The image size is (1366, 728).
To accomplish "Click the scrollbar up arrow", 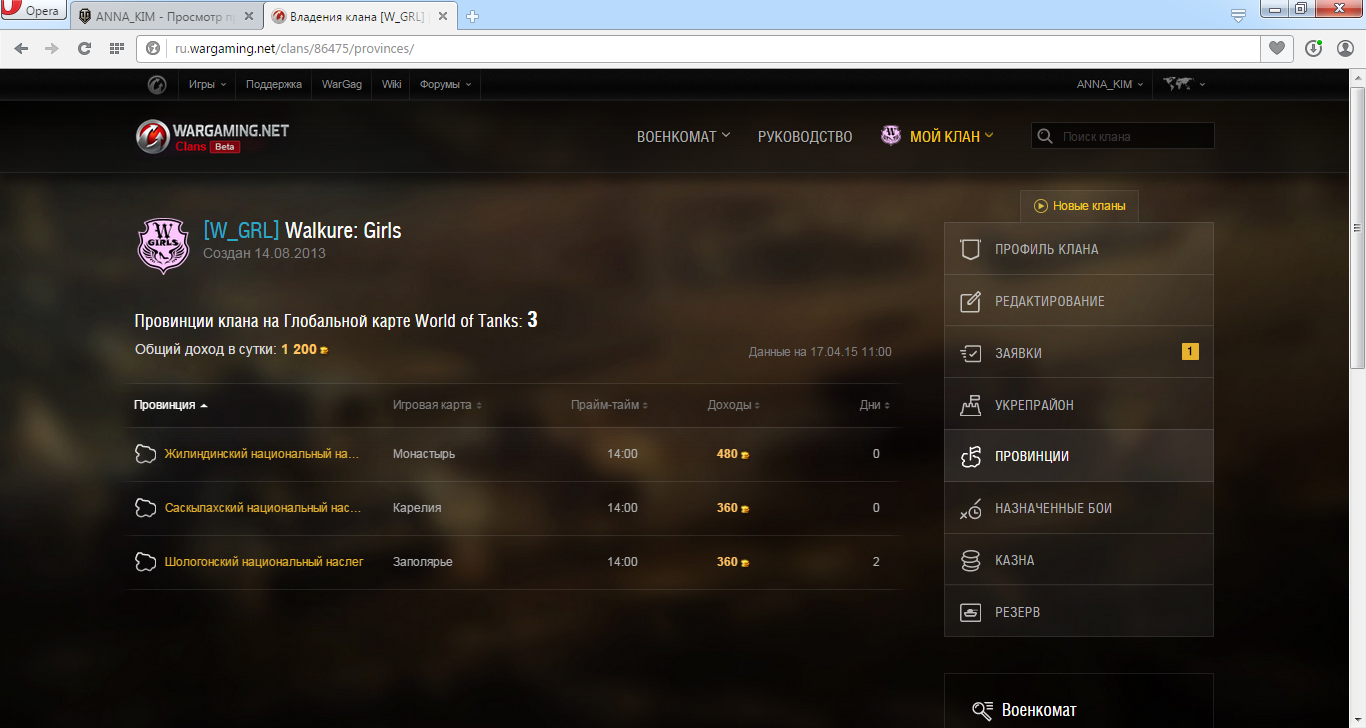I will pyautogui.click(x=1358, y=77).
